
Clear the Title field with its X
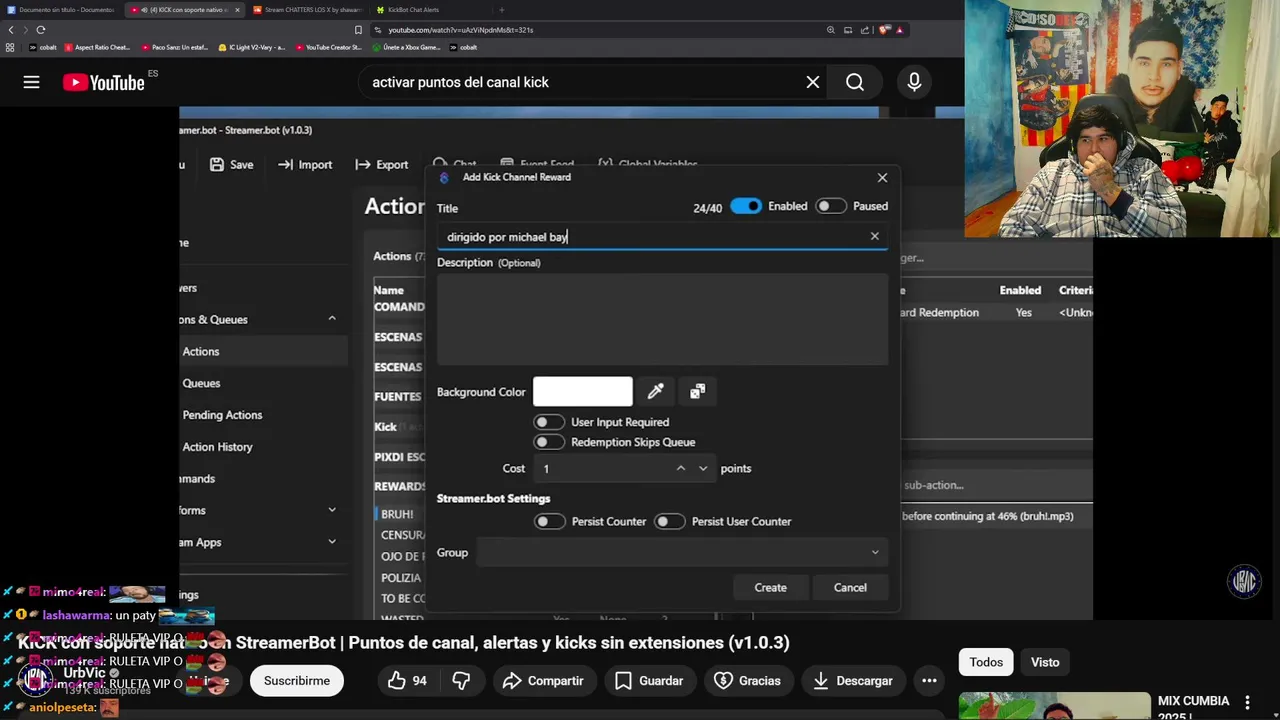coord(875,236)
